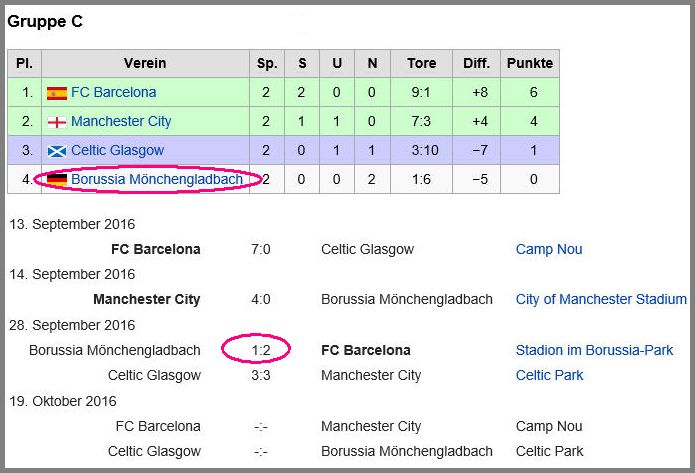Screen dimensions: 695x473
Task: Click the Verein column header
Action: tap(145, 63)
